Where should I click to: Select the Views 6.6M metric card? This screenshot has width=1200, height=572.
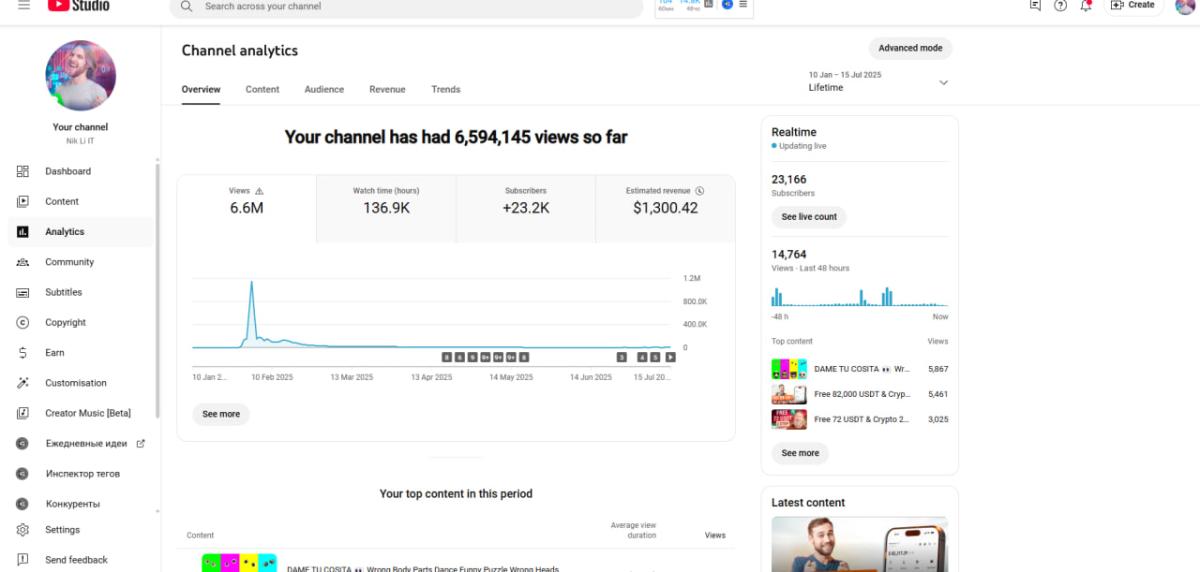(x=247, y=208)
